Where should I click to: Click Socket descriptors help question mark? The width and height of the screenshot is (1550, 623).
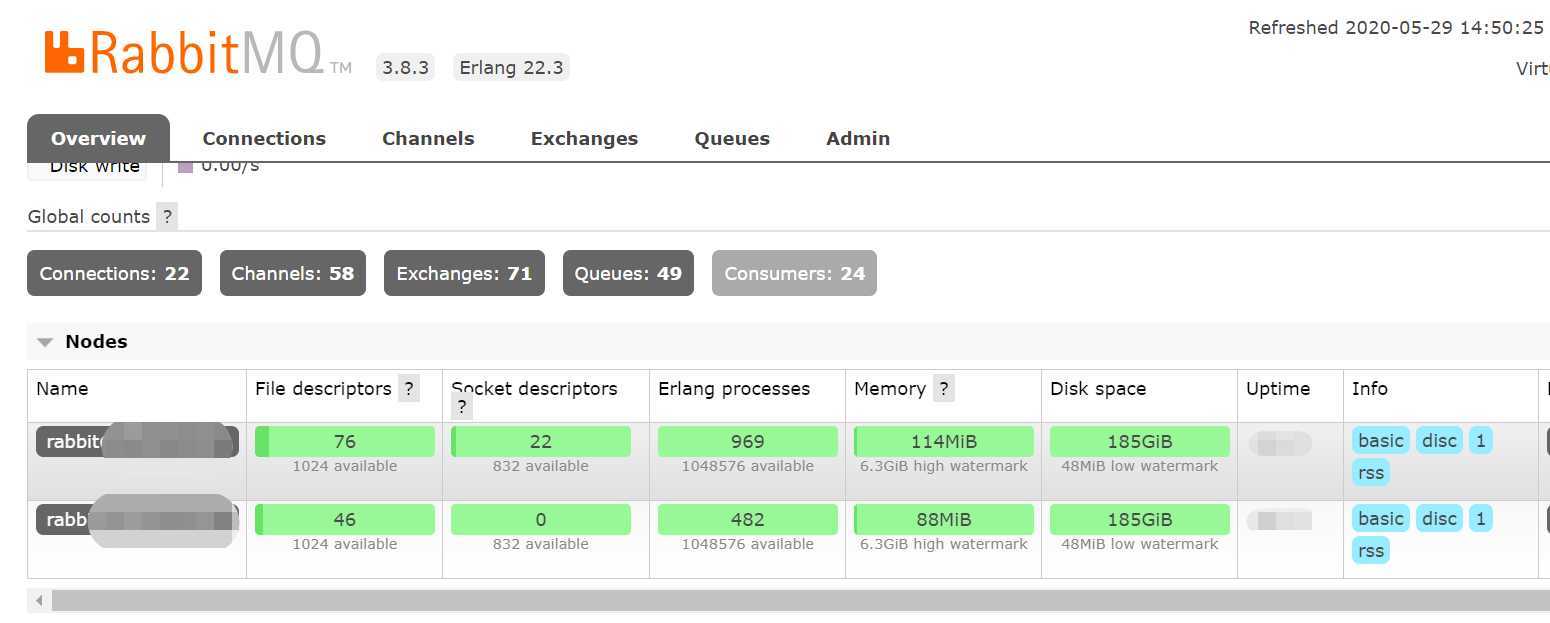(x=461, y=407)
